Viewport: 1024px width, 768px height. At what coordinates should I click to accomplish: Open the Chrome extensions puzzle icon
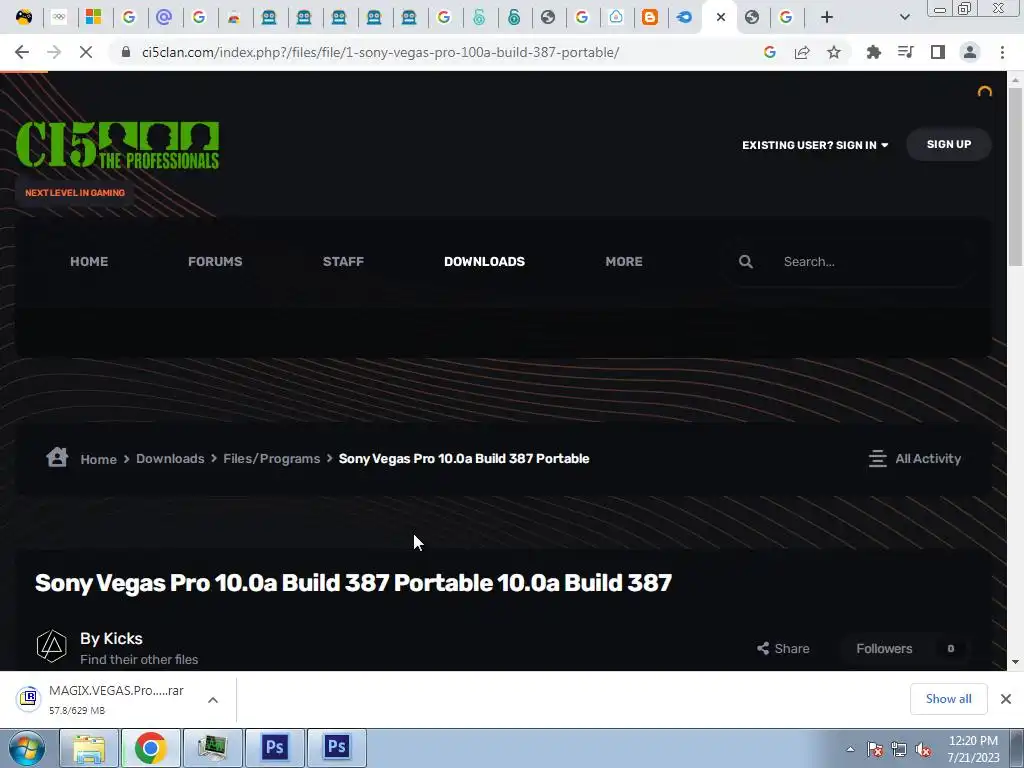click(x=873, y=52)
